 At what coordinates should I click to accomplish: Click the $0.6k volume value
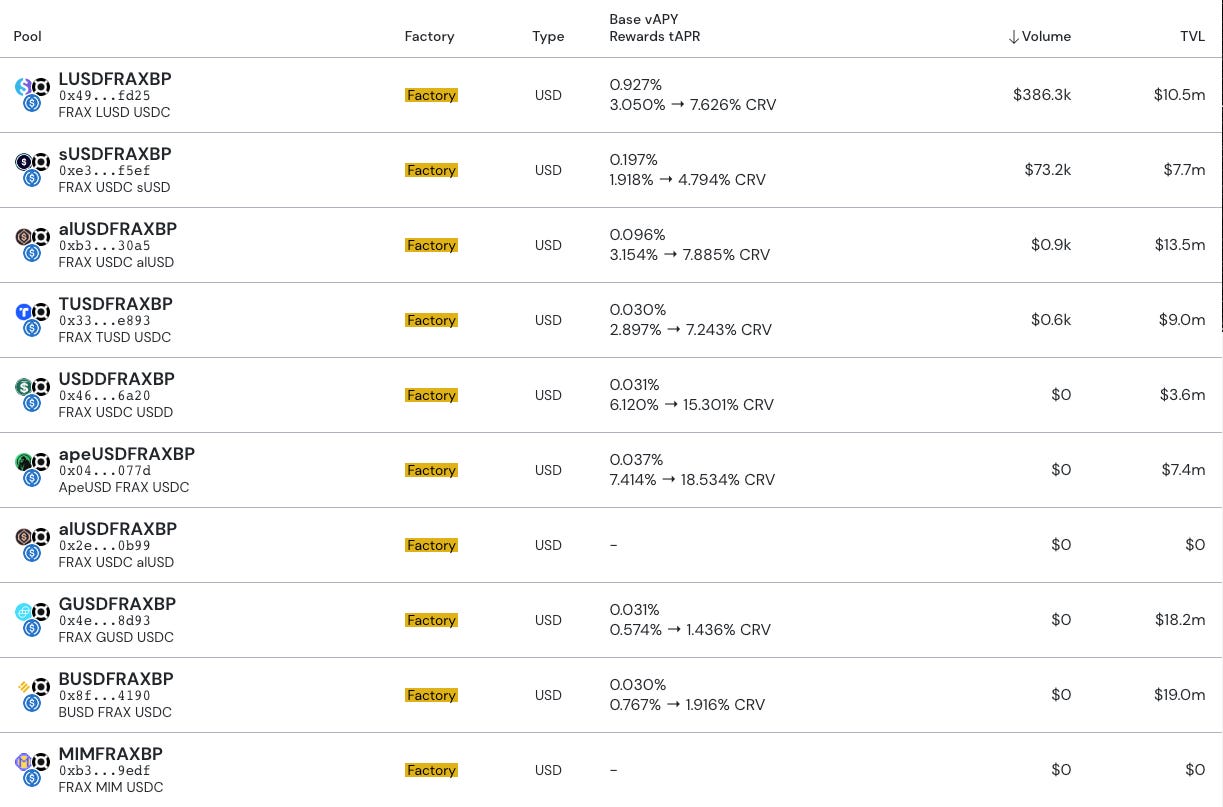click(1051, 320)
